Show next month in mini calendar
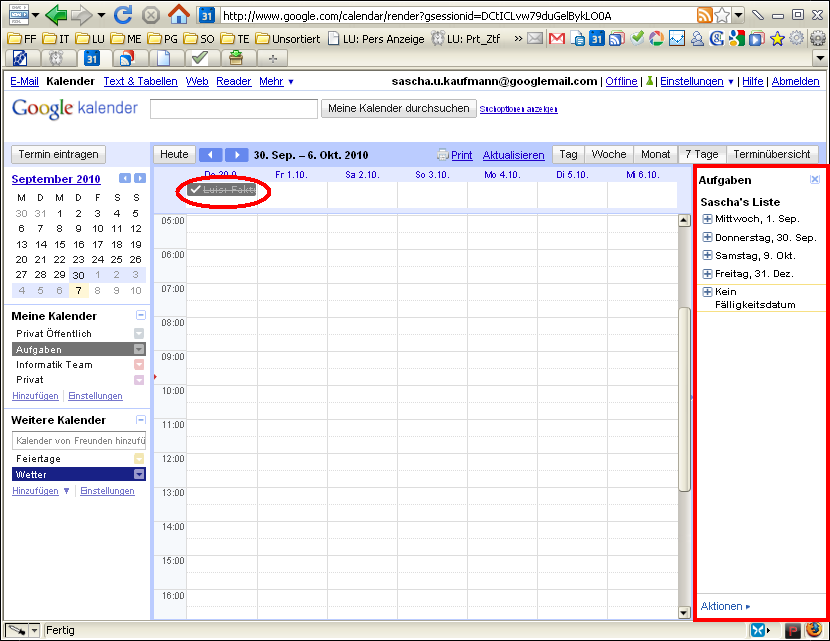Image resolution: width=830 pixels, height=641 pixels. pyautogui.click(x=140, y=178)
